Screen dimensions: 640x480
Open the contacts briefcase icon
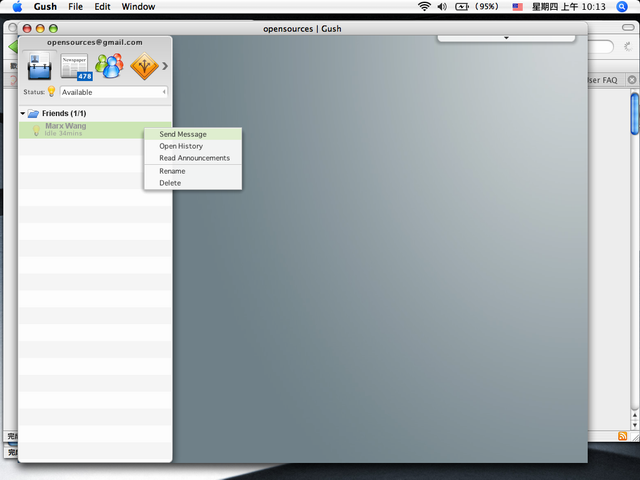pos(39,66)
